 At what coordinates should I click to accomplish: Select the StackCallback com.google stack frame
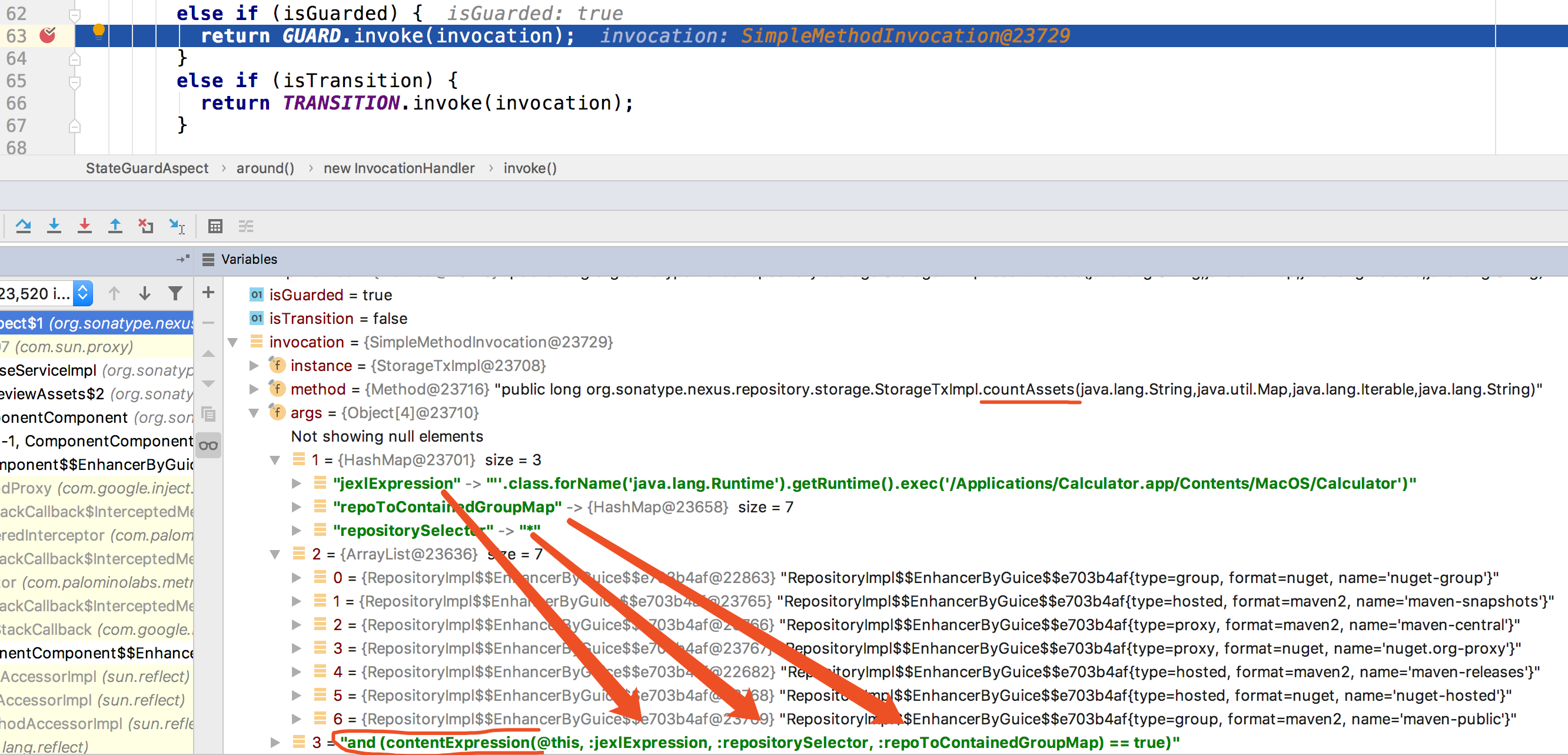pos(96,630)
